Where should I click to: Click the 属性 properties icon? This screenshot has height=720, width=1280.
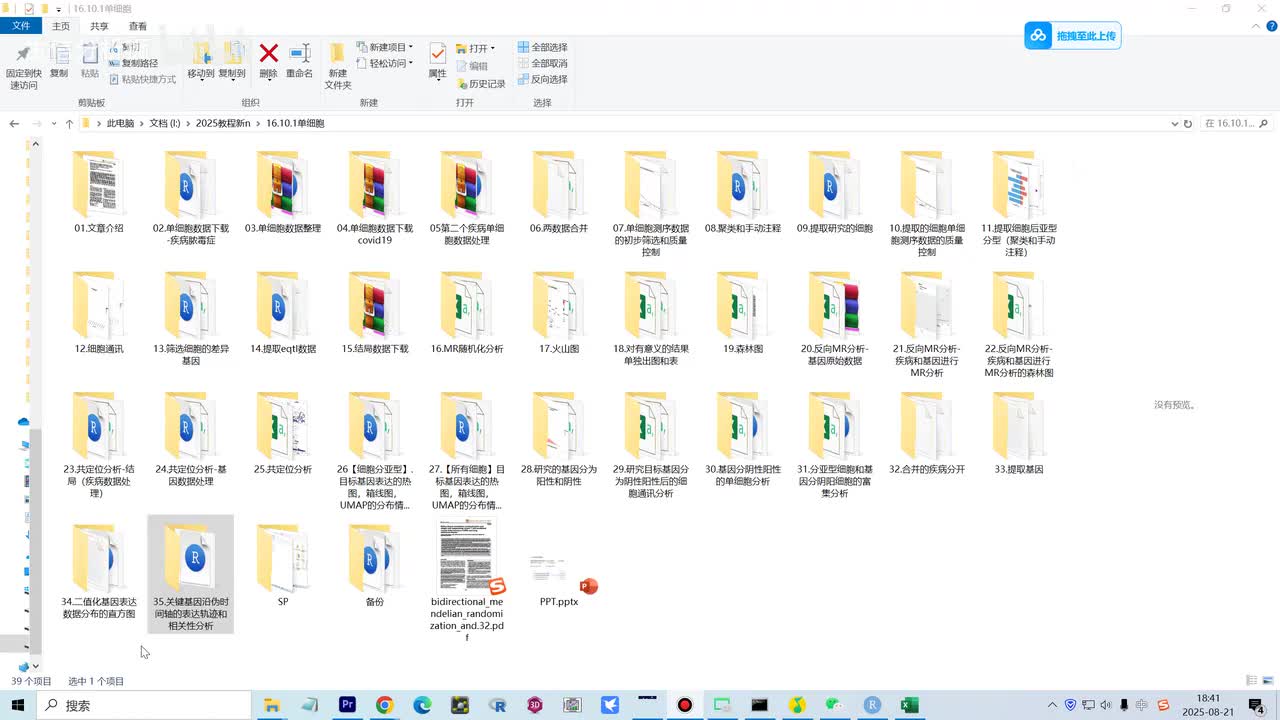[437, 54]
